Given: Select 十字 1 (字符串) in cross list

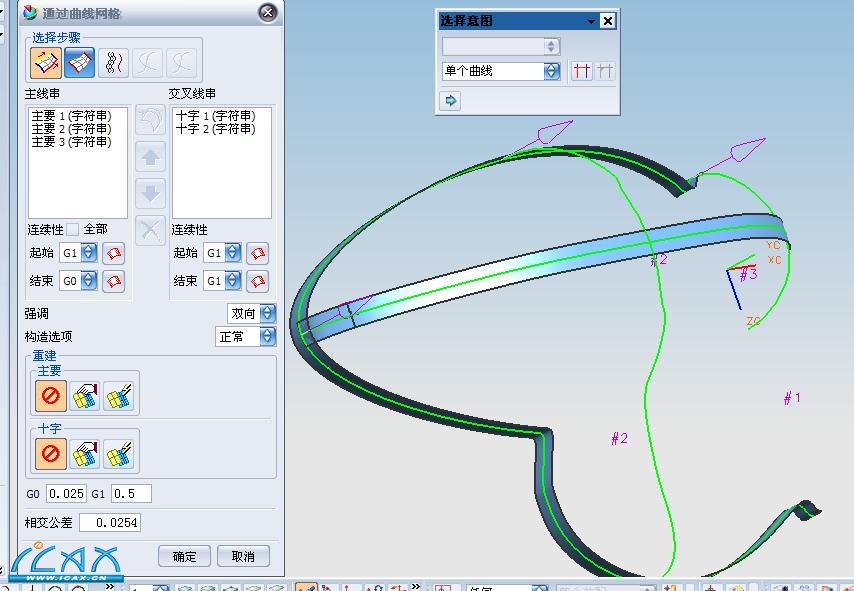Looking at the screenshot, I should [x=215, y=116].
